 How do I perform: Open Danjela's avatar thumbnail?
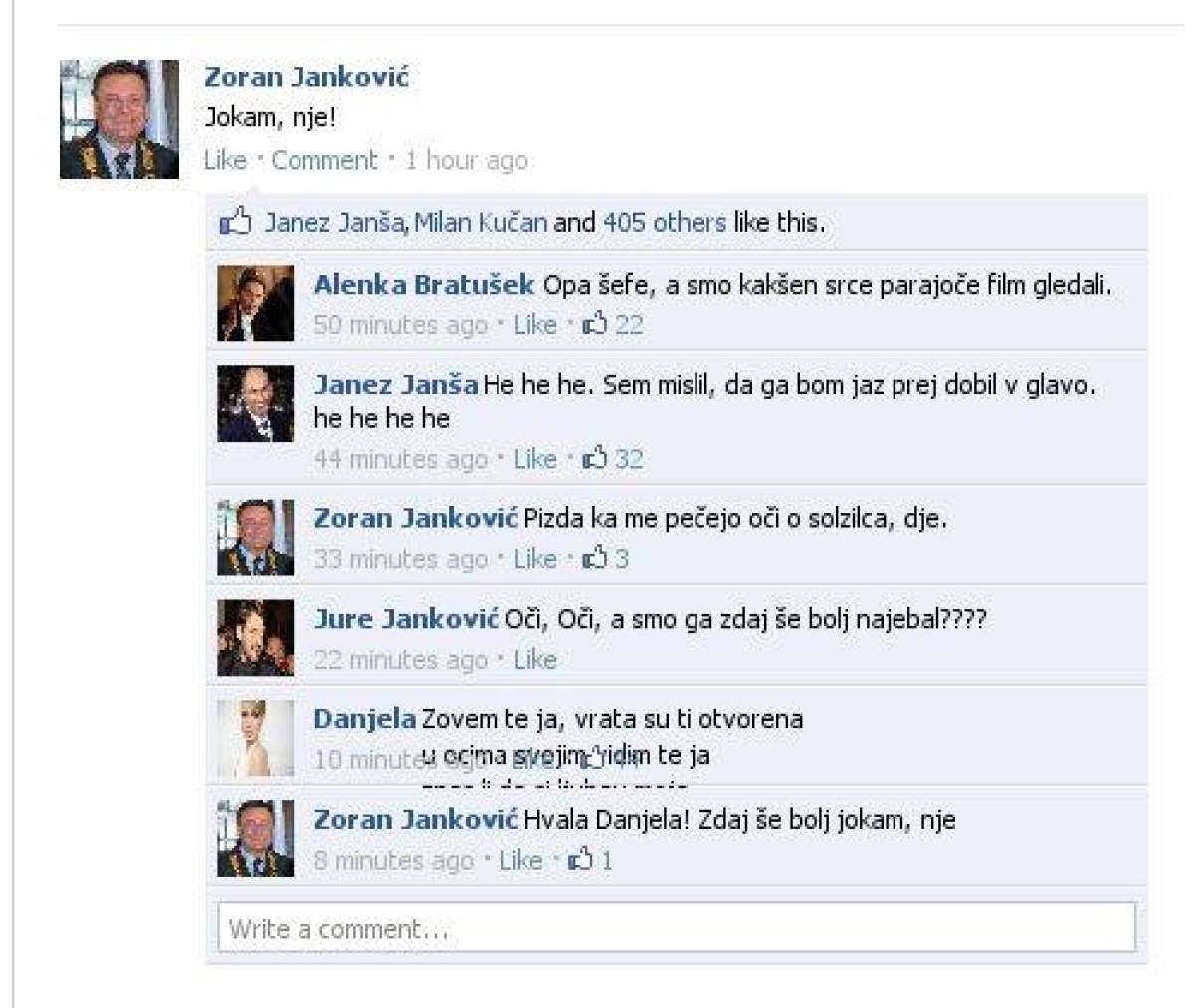256,738
